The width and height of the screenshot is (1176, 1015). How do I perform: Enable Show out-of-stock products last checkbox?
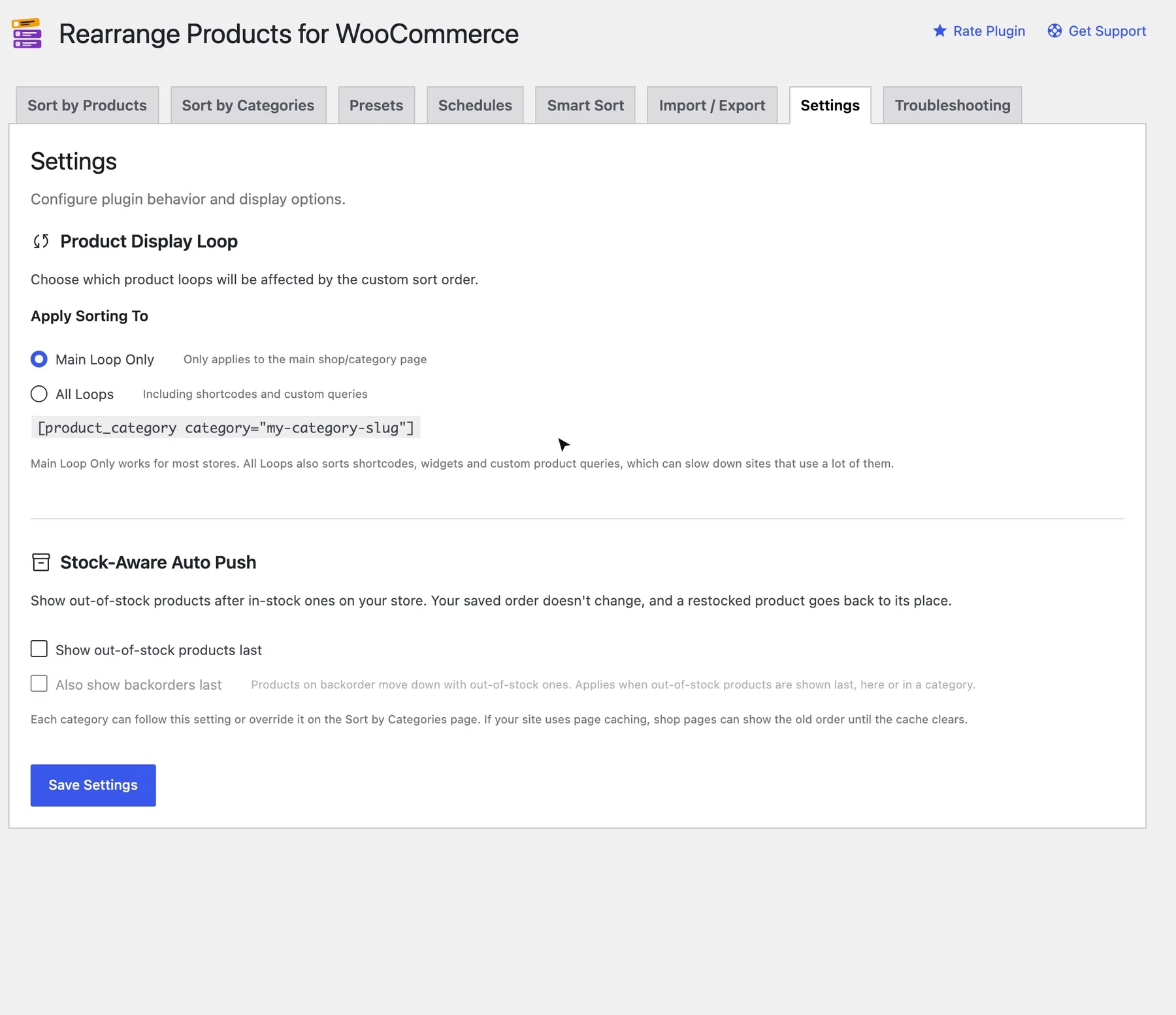39,649
